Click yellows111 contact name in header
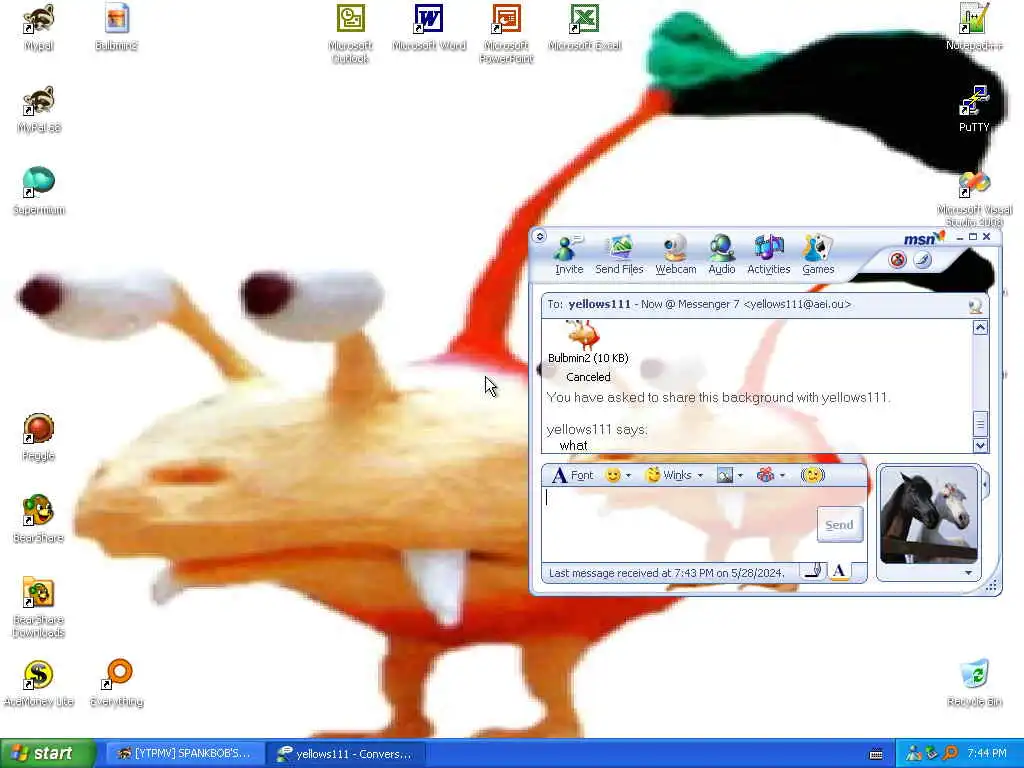The height and width of the screenshot is (768, 1024). pos(599,304)
